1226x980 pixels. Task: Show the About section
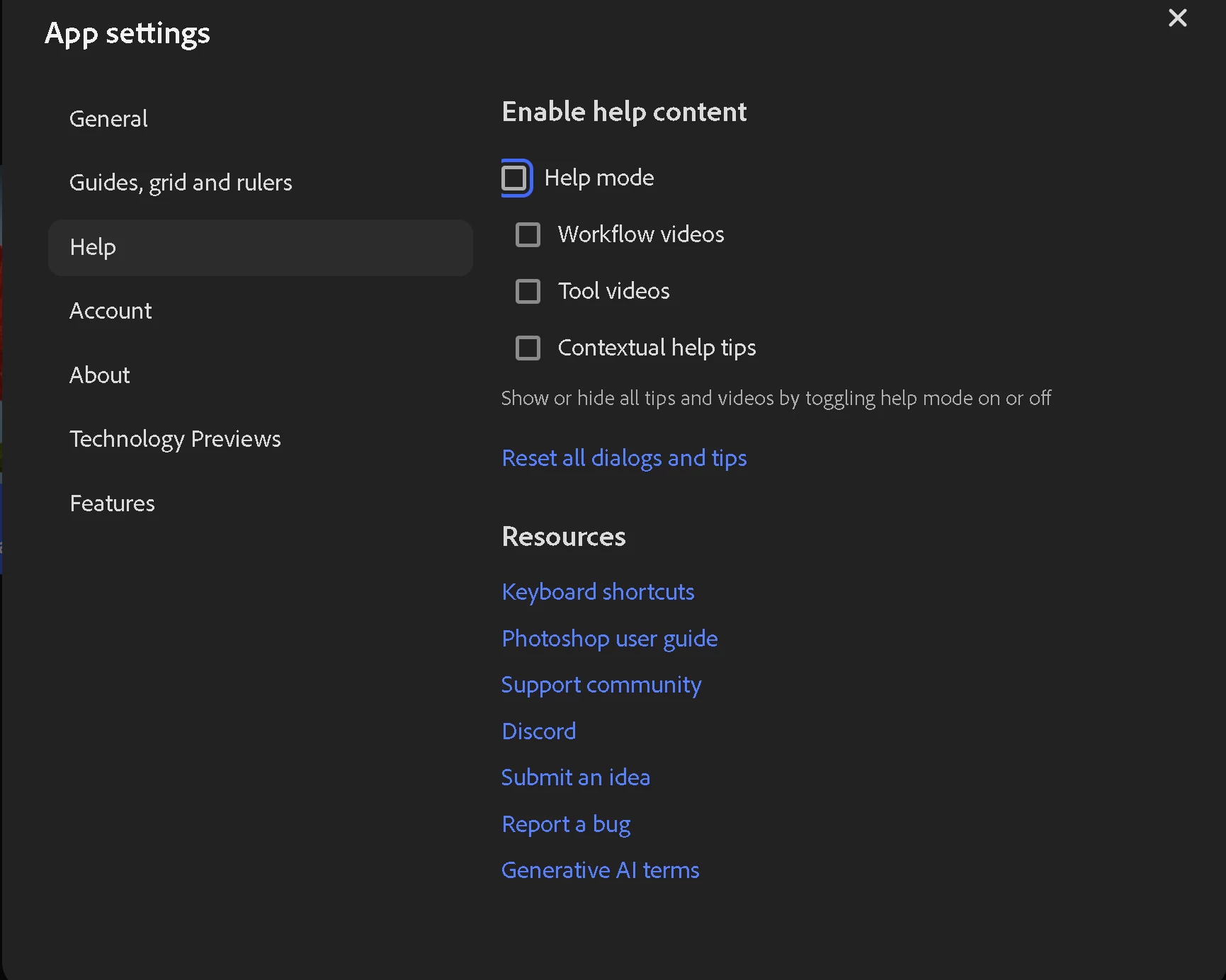pos(100,375)
